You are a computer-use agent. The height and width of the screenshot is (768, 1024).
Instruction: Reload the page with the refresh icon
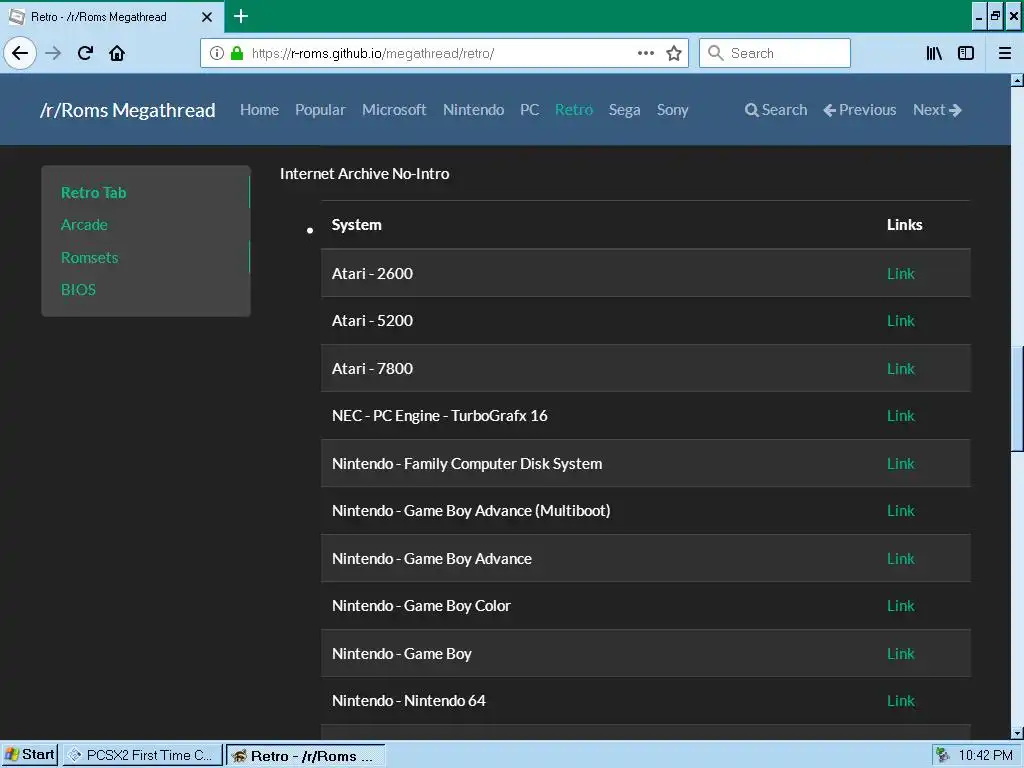click(x=85, y=53)
